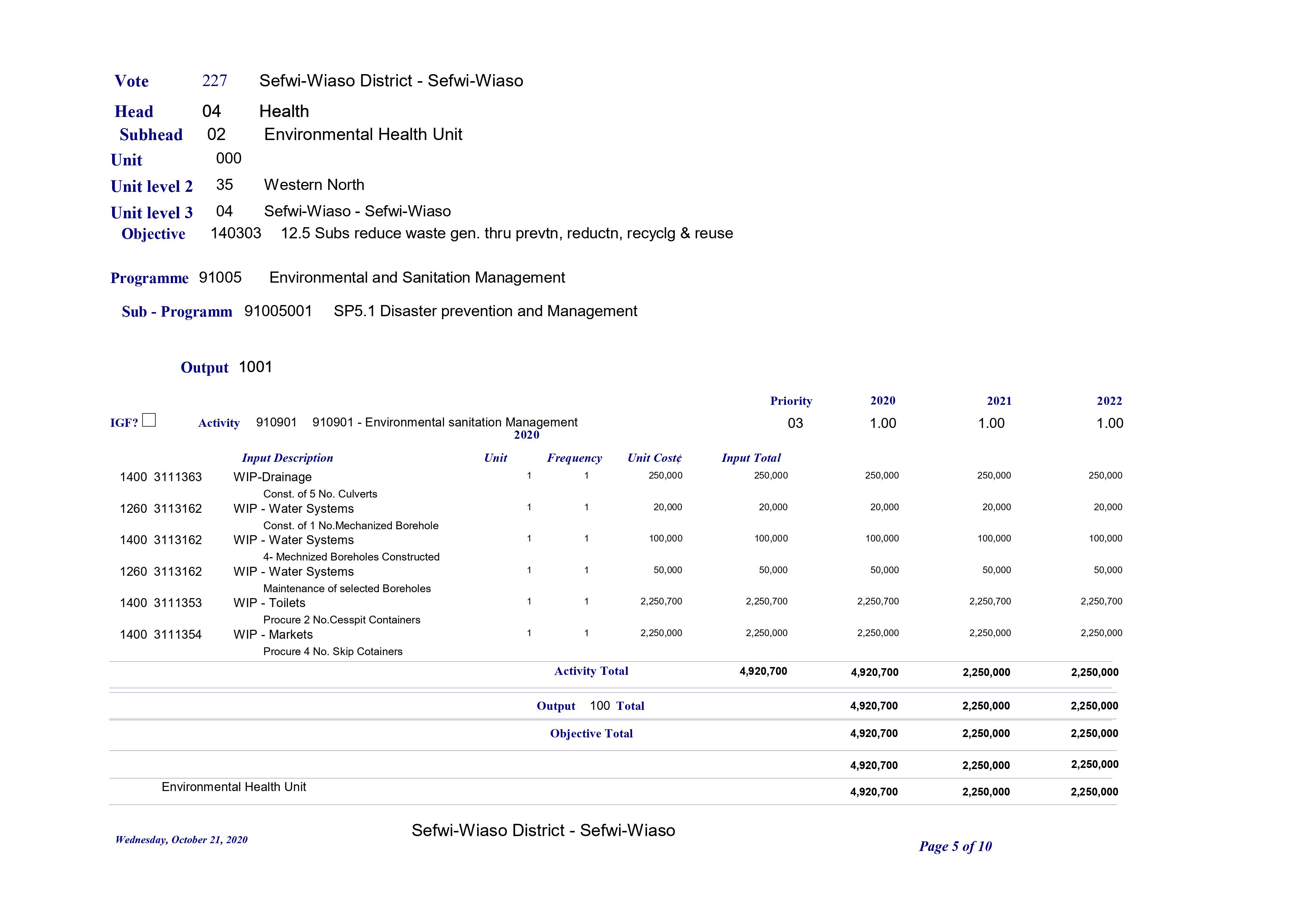Click the Frequency column header
The width and height of the screenshot is (1307, 924).
pyautogui.click(x=574, y=458)
